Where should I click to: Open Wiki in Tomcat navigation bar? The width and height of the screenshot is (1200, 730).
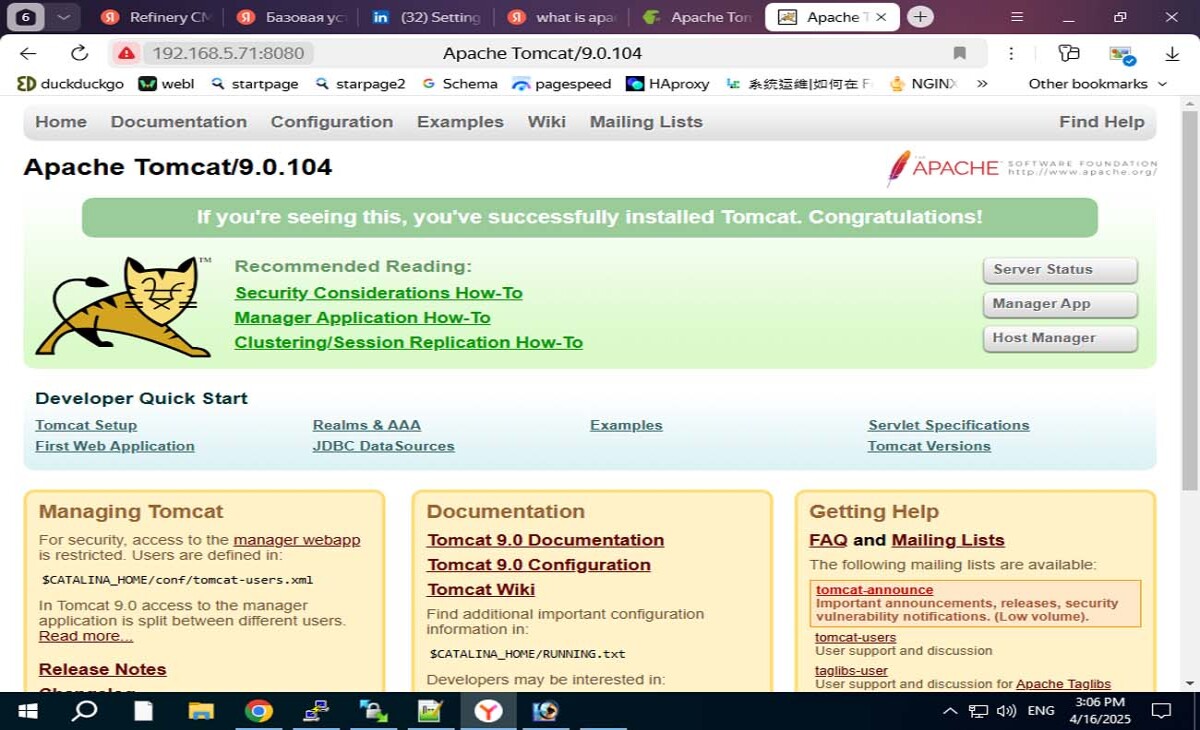click(x=547, y=122)
